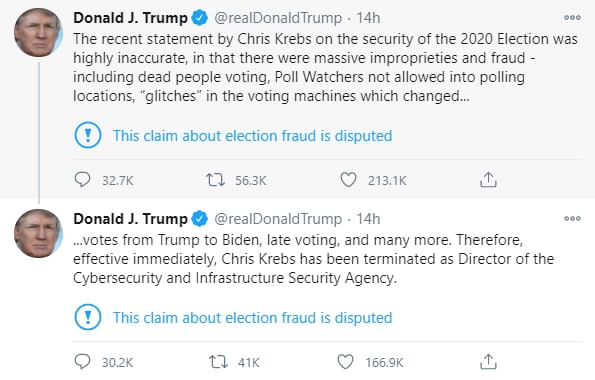The image size is (595, 380).
Task: Retweet the second tweet with 41K retweets
Action: point(218,362)
